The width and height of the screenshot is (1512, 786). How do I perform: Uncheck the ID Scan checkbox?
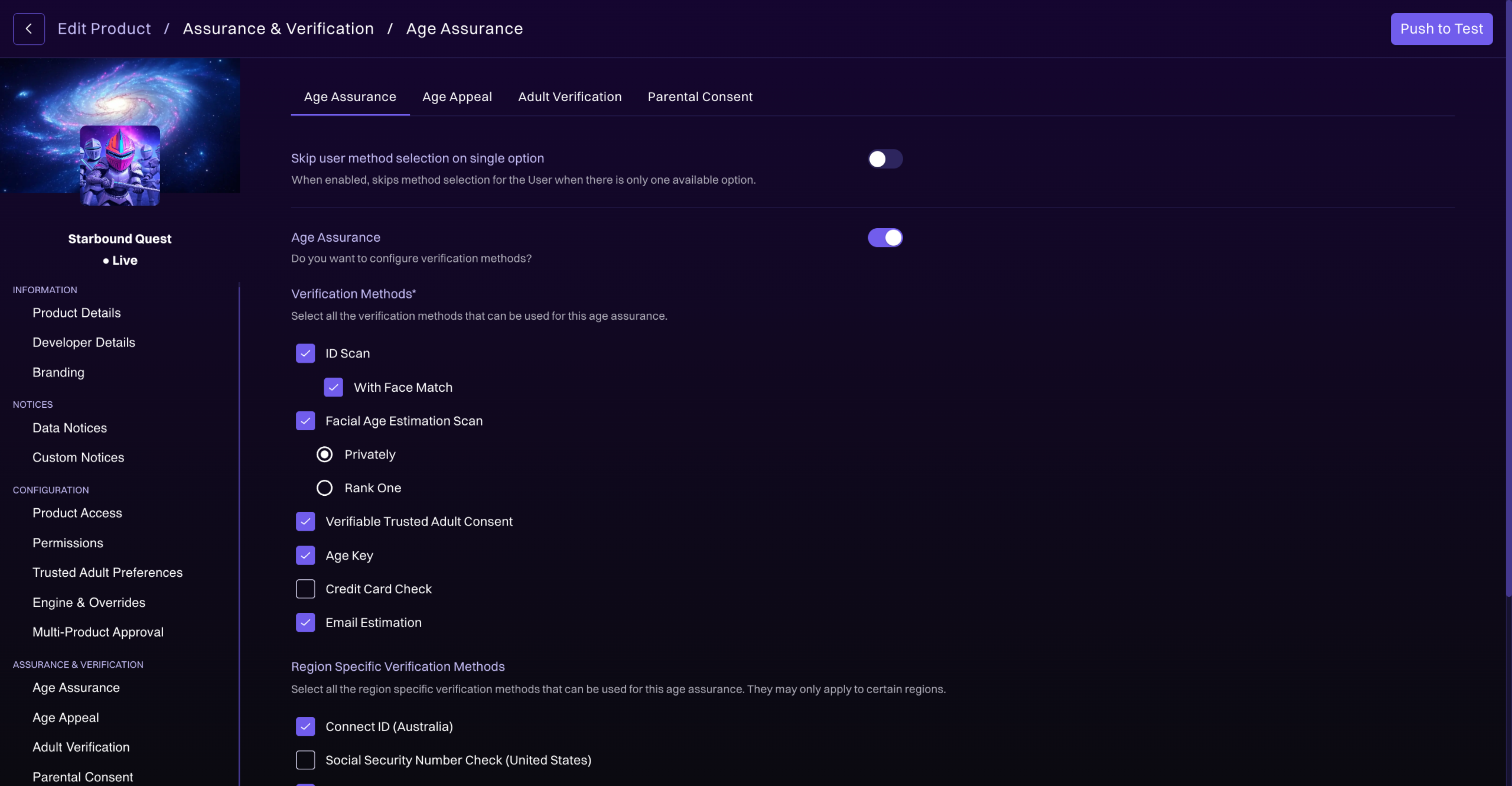click(305, 353)
